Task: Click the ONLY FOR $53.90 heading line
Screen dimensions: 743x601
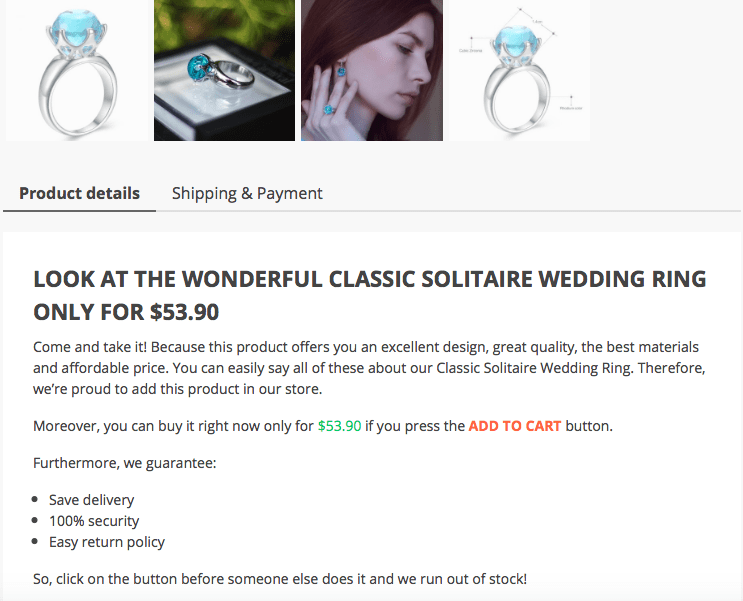Action: 126,312
